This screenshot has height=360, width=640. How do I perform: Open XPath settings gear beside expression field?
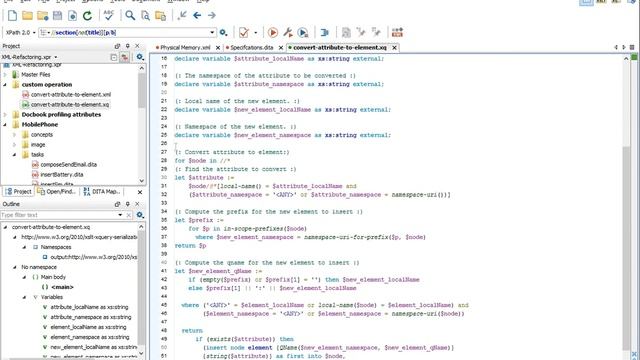click(x=223, y=32)
